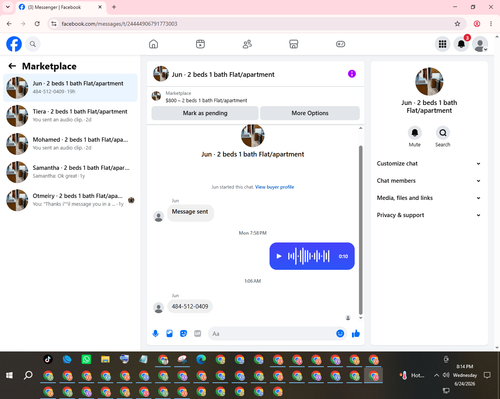Open File Explorer from taskbar
This screenshot has width=500, height=399.
(105, 359)
